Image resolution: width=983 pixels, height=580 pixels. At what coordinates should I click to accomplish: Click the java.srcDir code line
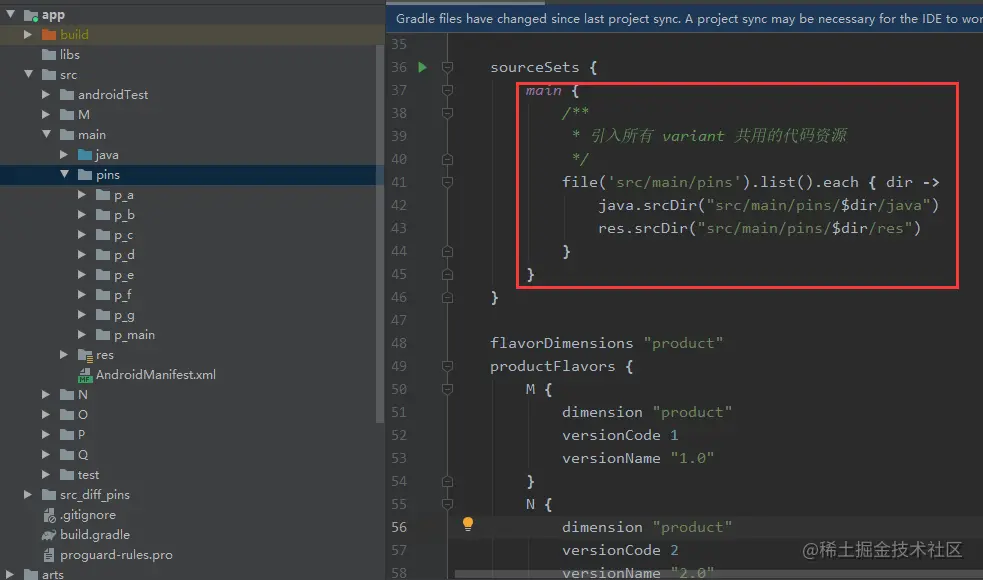tap(769, 206)
